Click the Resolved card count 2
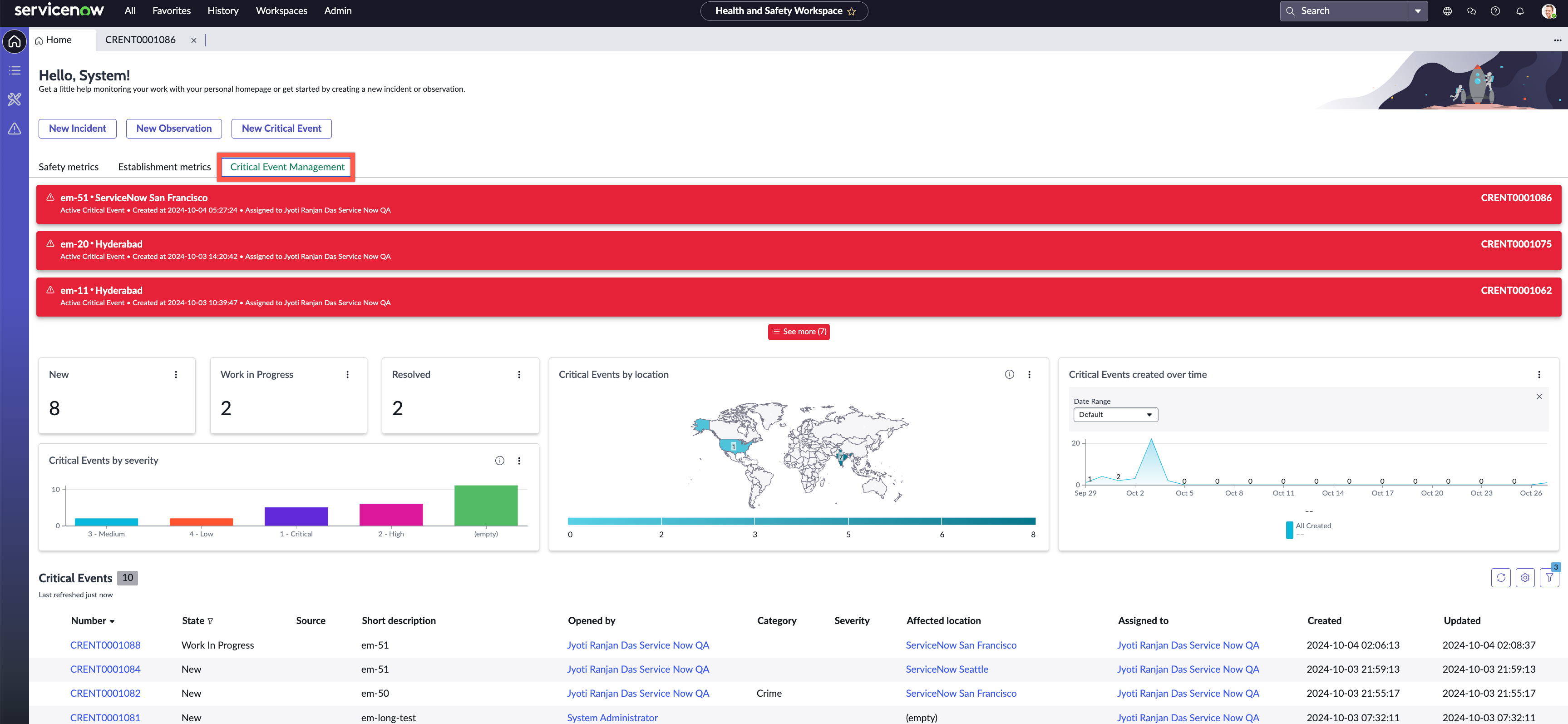 [398, 409]
